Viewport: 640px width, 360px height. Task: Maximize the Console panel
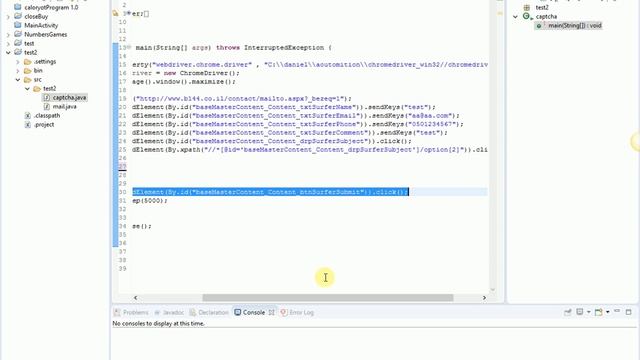(x=629, y=312)
